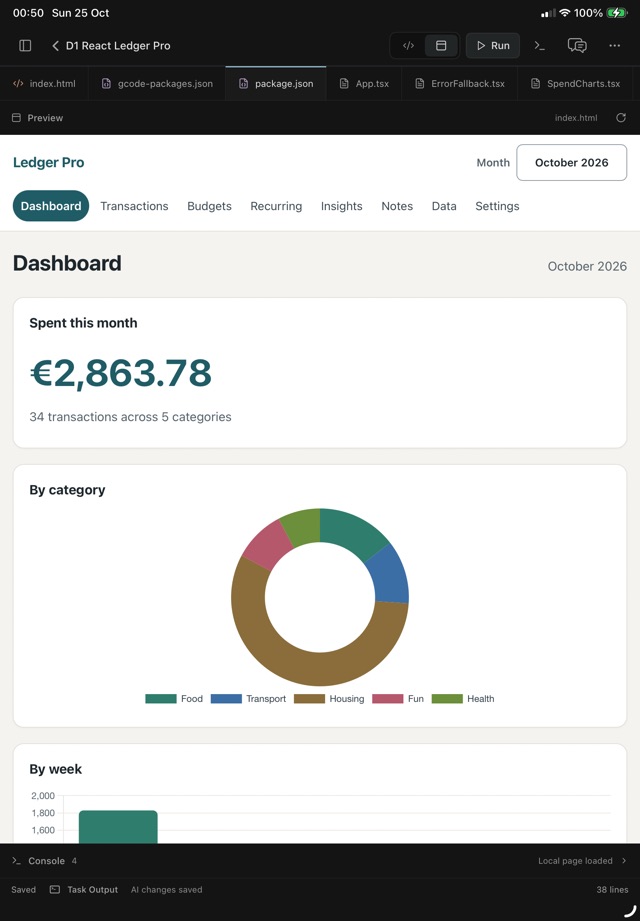Click the gcode-packages.json file icon
Image resolution: width=640 pixels, height=921 pixels.
(x=106, y=84)
